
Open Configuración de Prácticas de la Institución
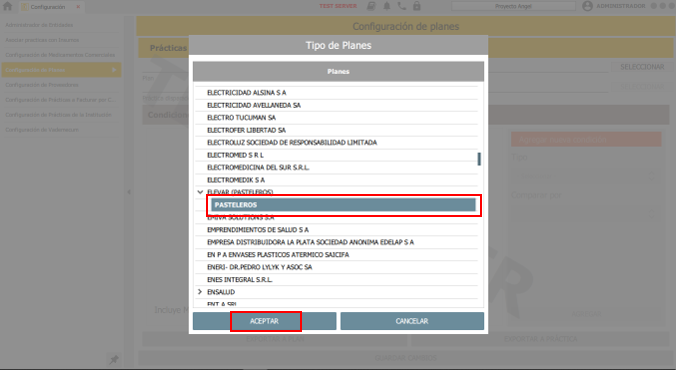60,115
